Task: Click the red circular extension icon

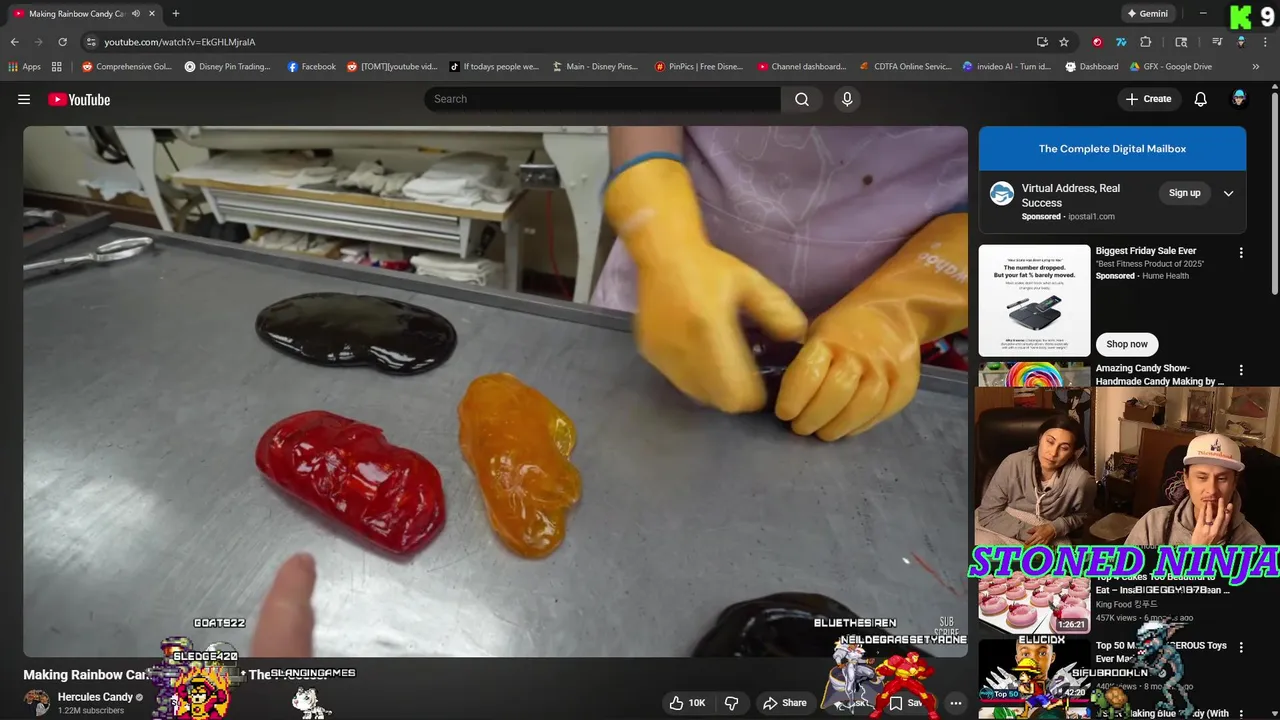Action: tap(1097, 42)
